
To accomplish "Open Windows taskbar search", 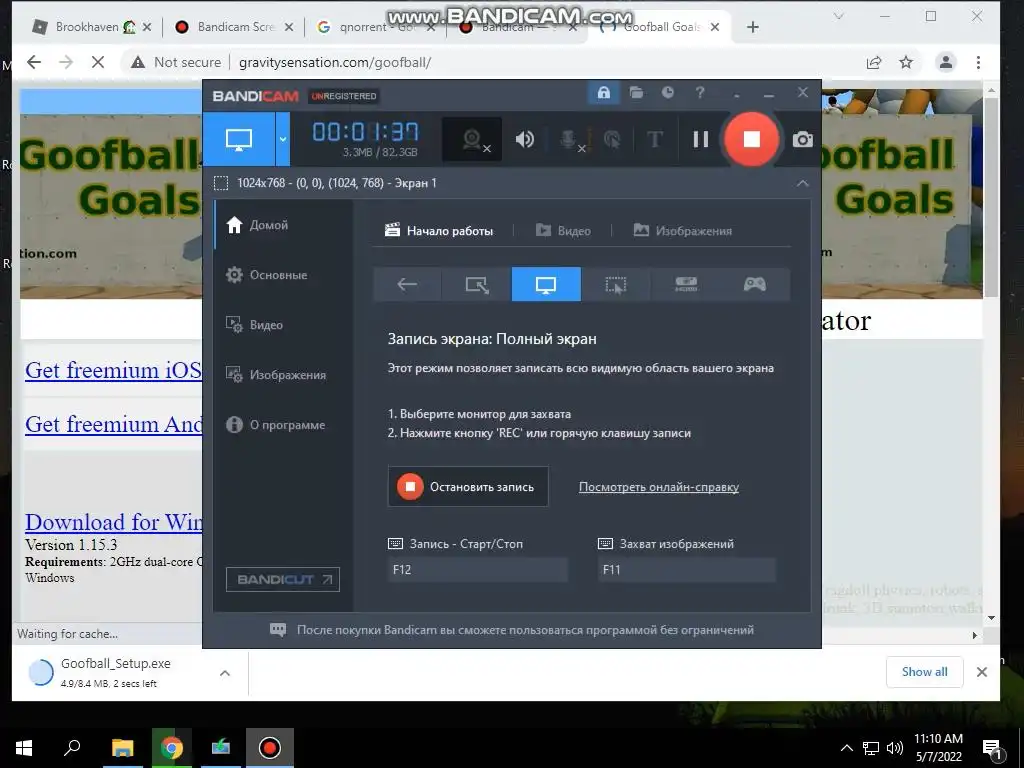I will [x=72, y=748].
